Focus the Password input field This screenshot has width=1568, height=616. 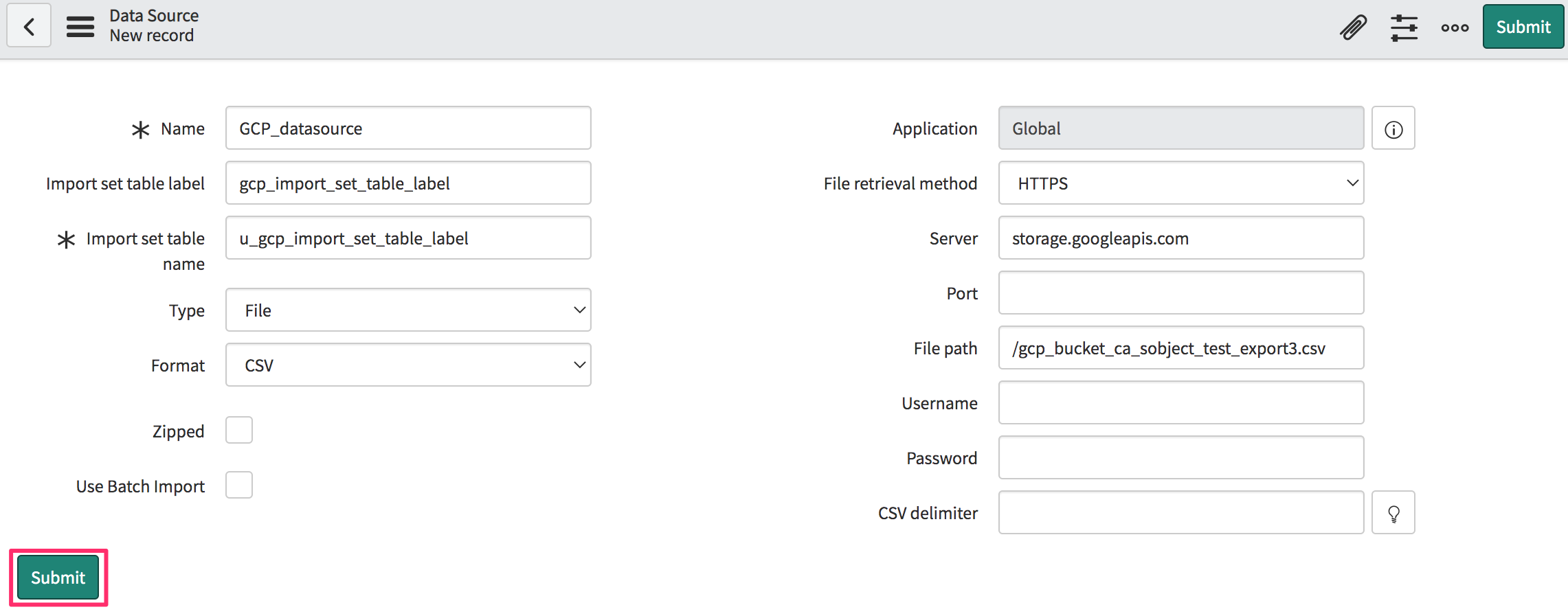pyautogui.click(x=1180, y=458)
